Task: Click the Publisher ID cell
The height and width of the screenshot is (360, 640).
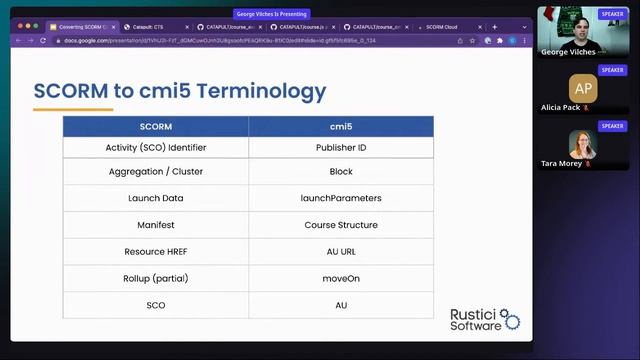Action: (x=341, y=147)
